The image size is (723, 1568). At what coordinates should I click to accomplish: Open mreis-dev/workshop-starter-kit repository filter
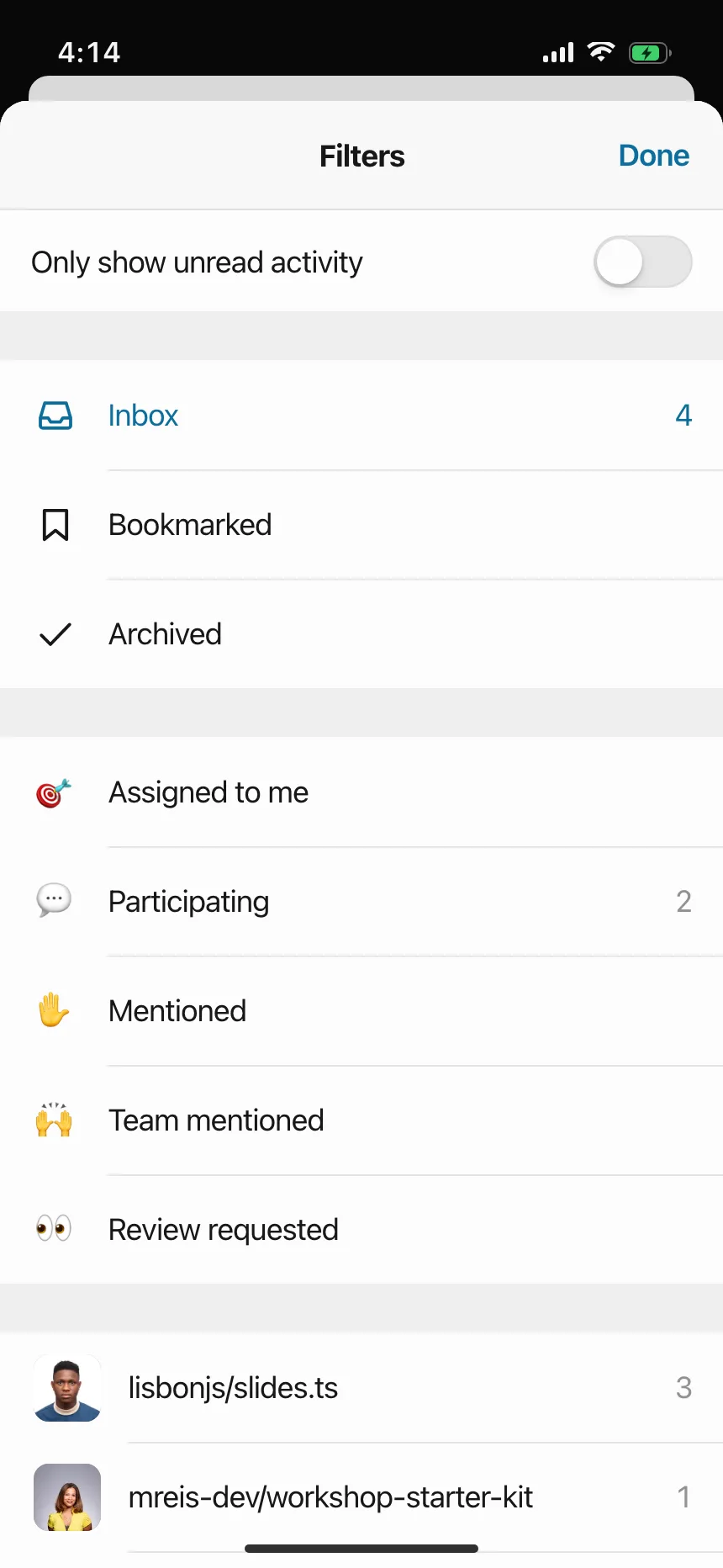[361, 1497]
